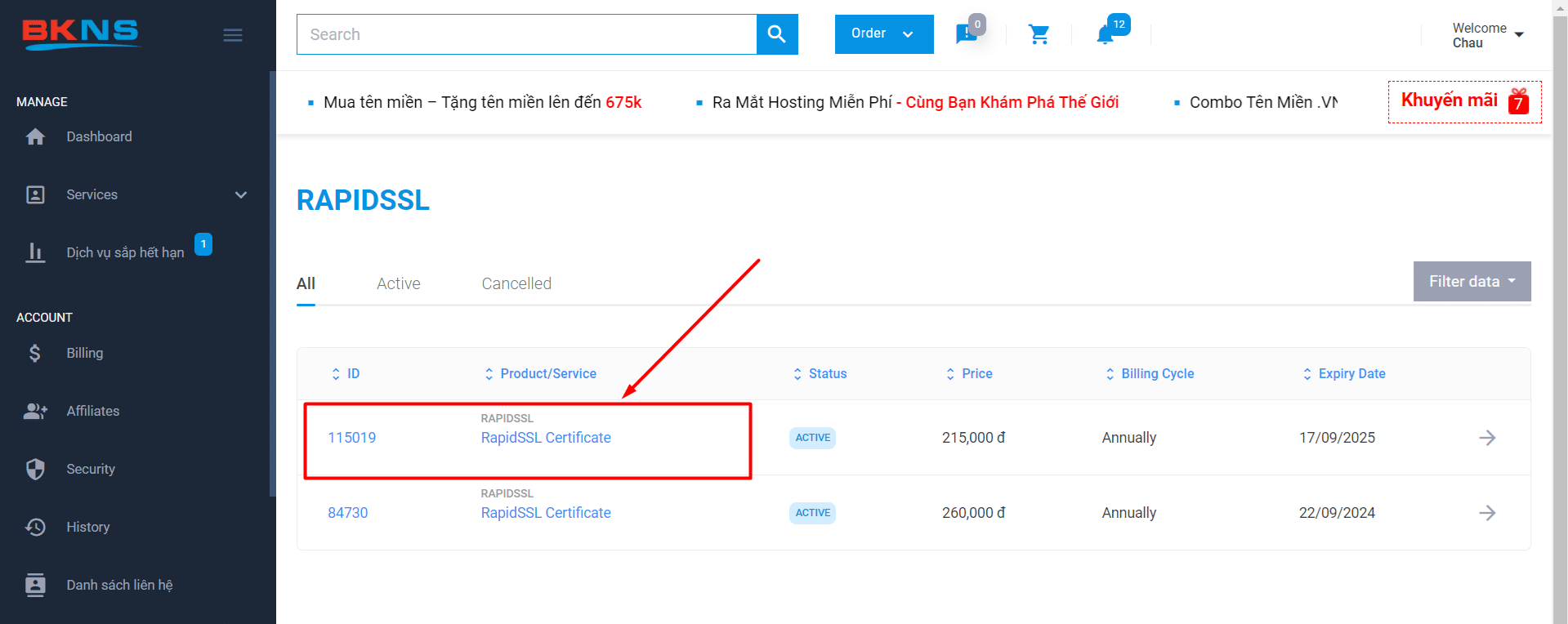The width and height of the screenshot is (1568, 624).
Task: Open row 115019 arrow details
Action: point(1487,438)
